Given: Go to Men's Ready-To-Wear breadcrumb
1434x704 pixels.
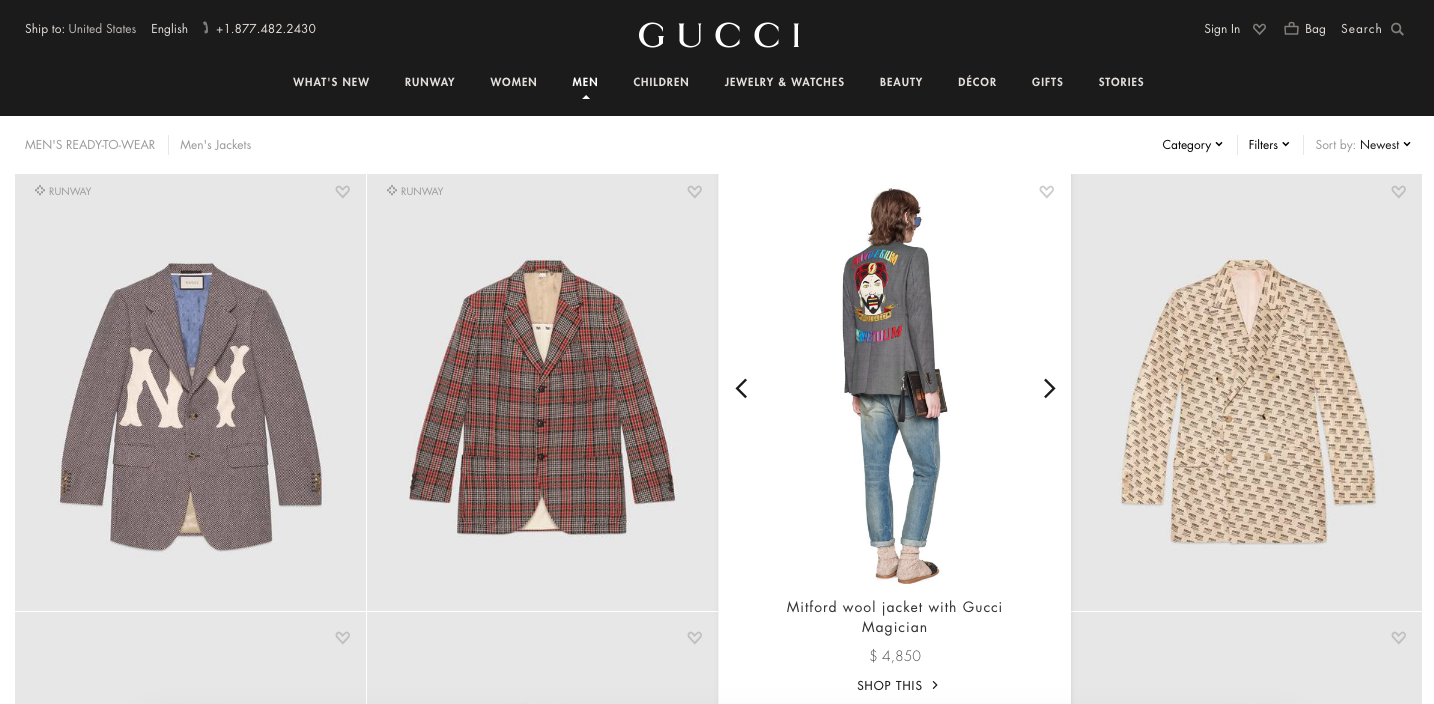Looking at the screenshot, I should tap(90, 145).
